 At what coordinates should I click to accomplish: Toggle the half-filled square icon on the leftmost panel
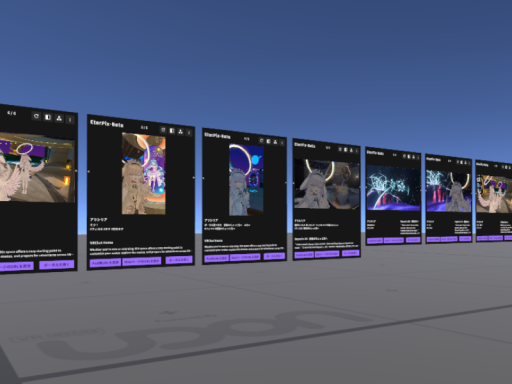tap(48, 117)
